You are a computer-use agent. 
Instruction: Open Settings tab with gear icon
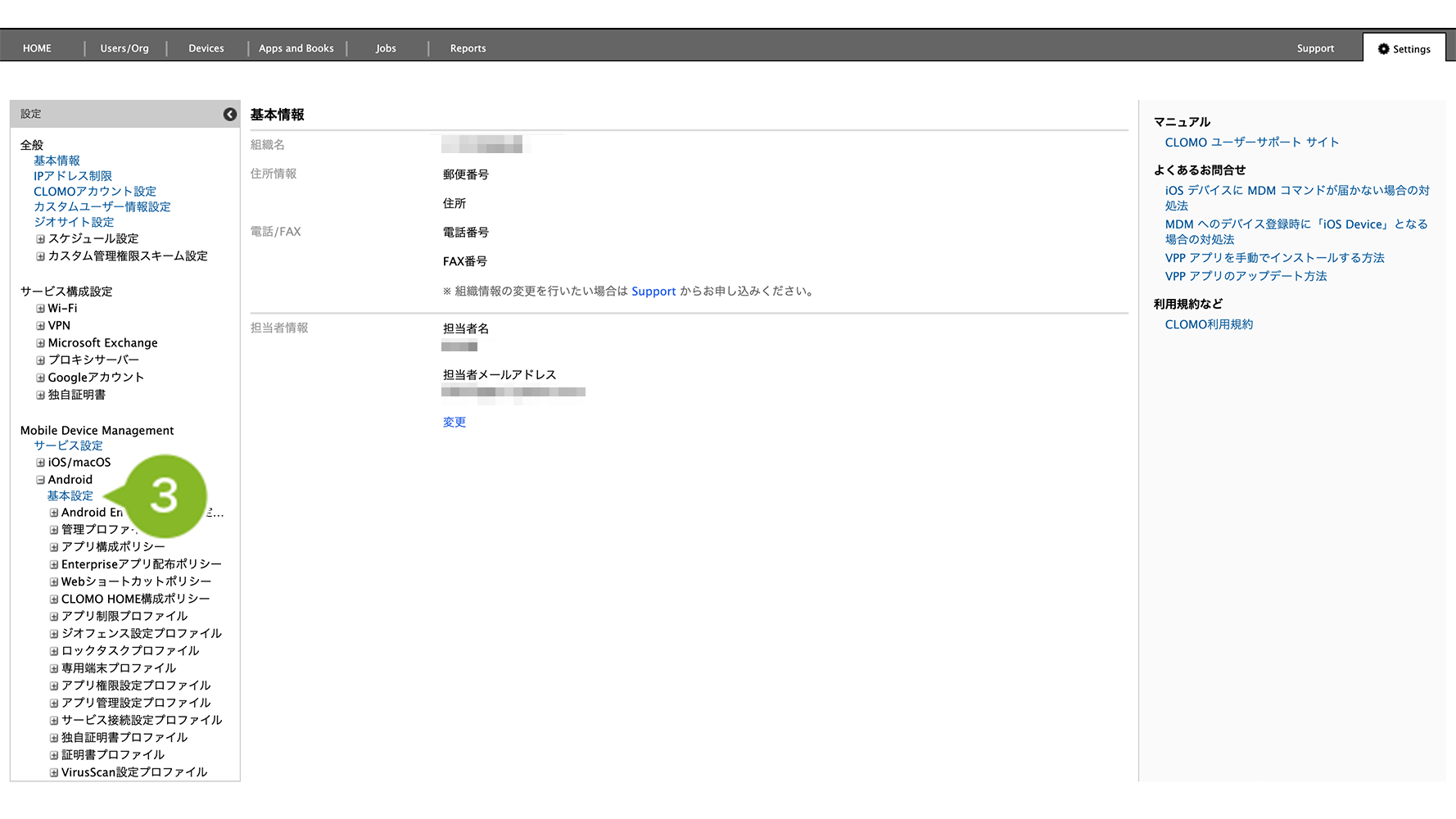(1404, 49)
